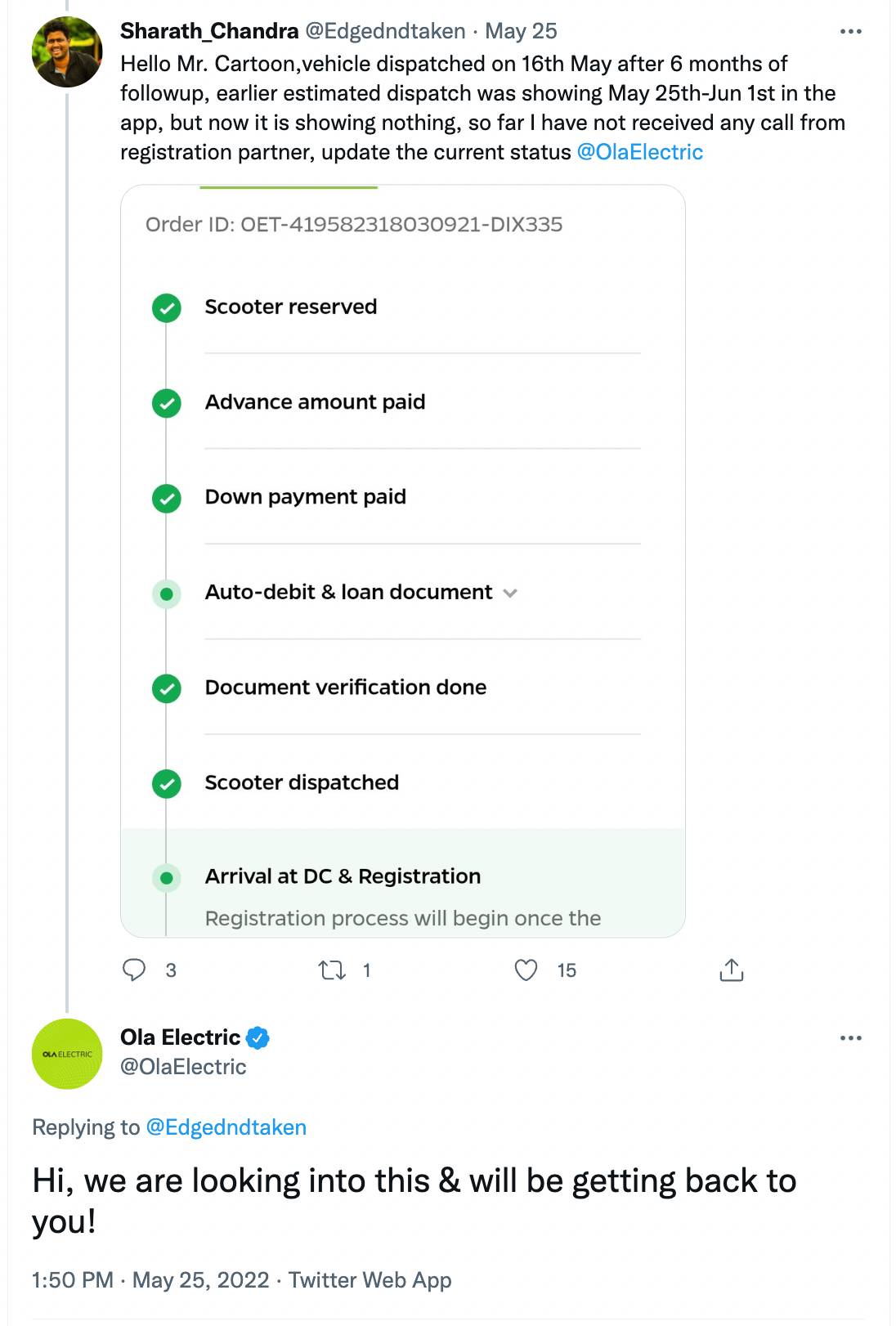
Task: Click the green progress bar atop order card
Action: 289,187
